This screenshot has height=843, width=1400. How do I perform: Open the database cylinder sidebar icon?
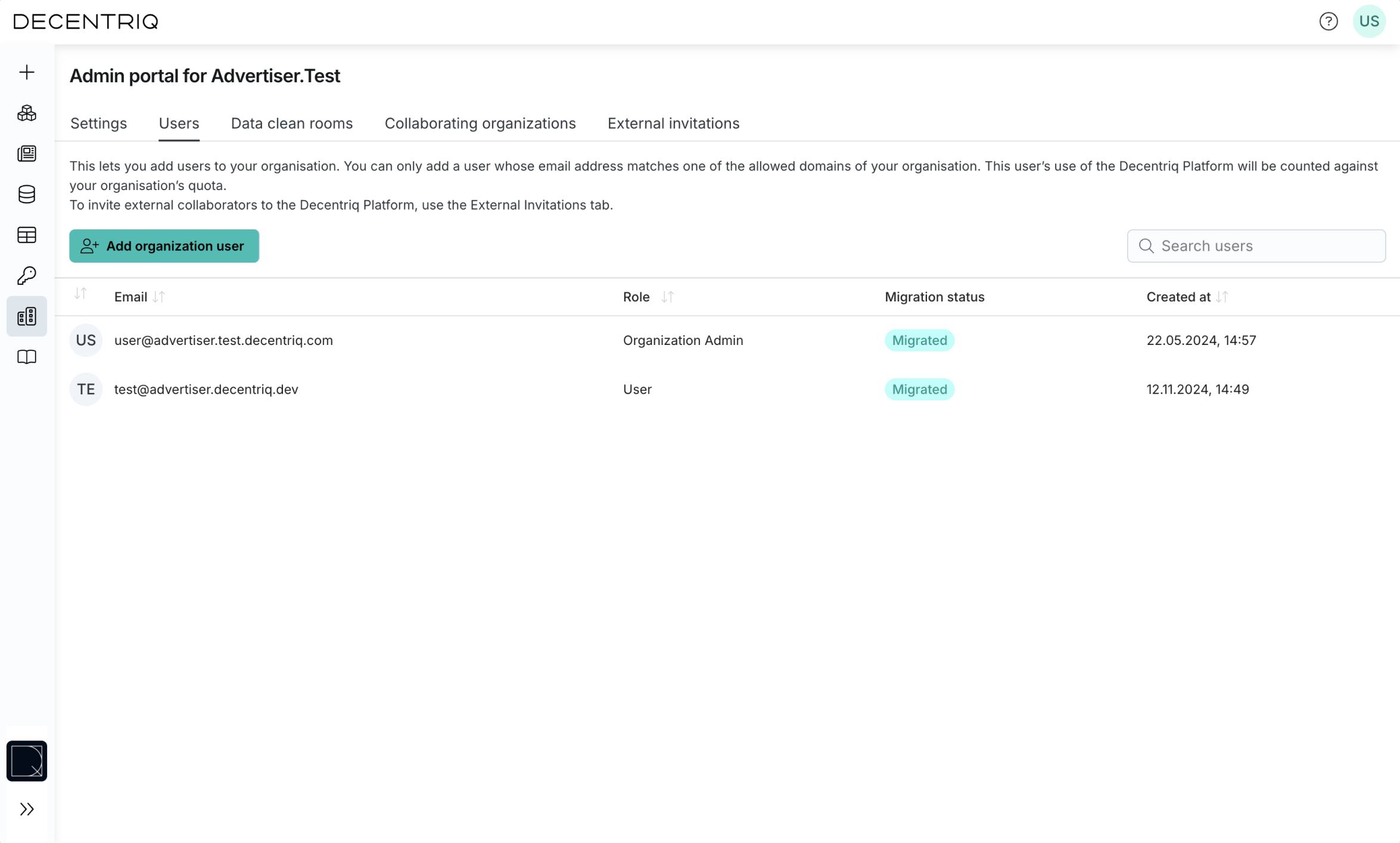27,194
